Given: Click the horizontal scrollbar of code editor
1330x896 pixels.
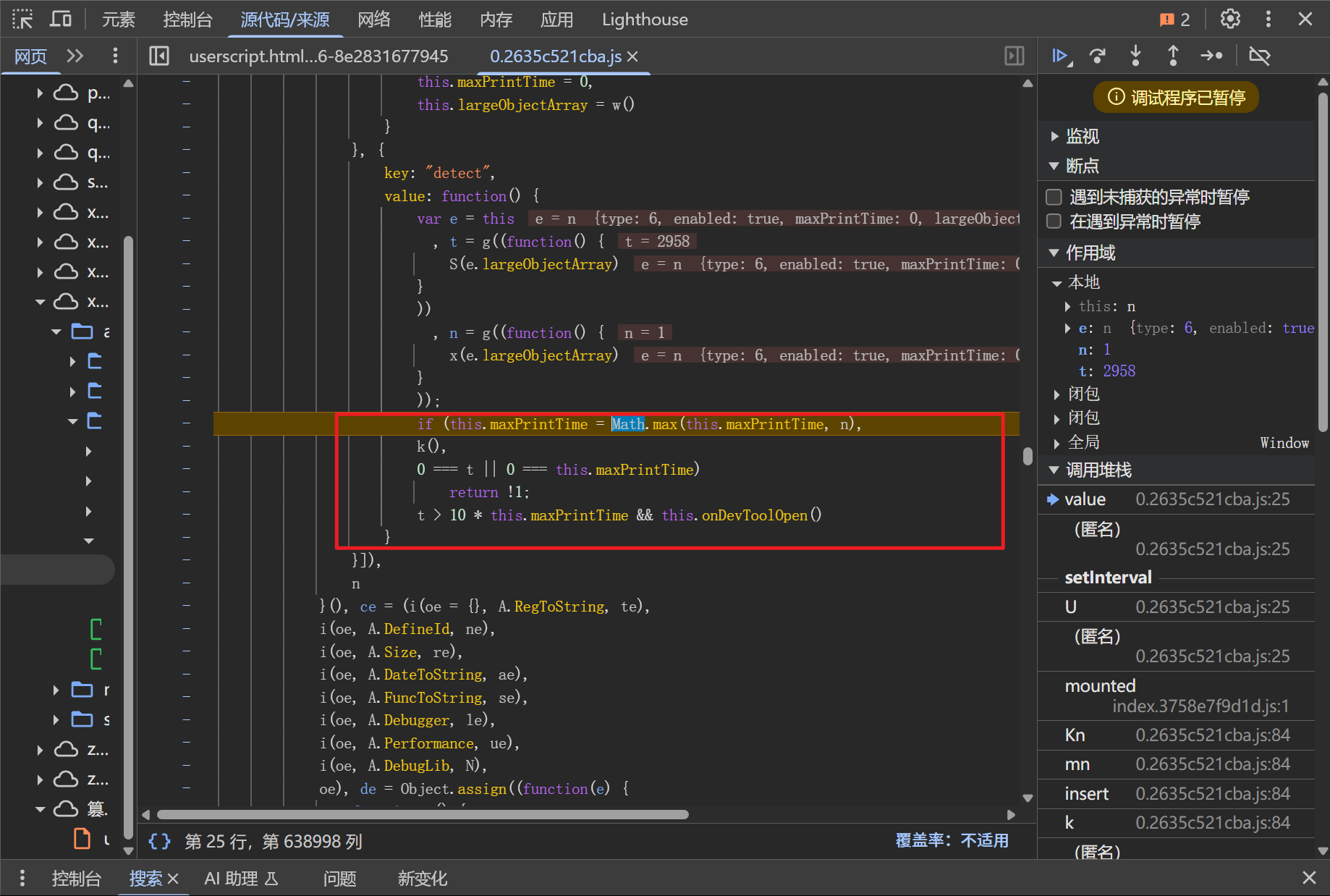Looking at the screenshot, I should coord(423,815).
